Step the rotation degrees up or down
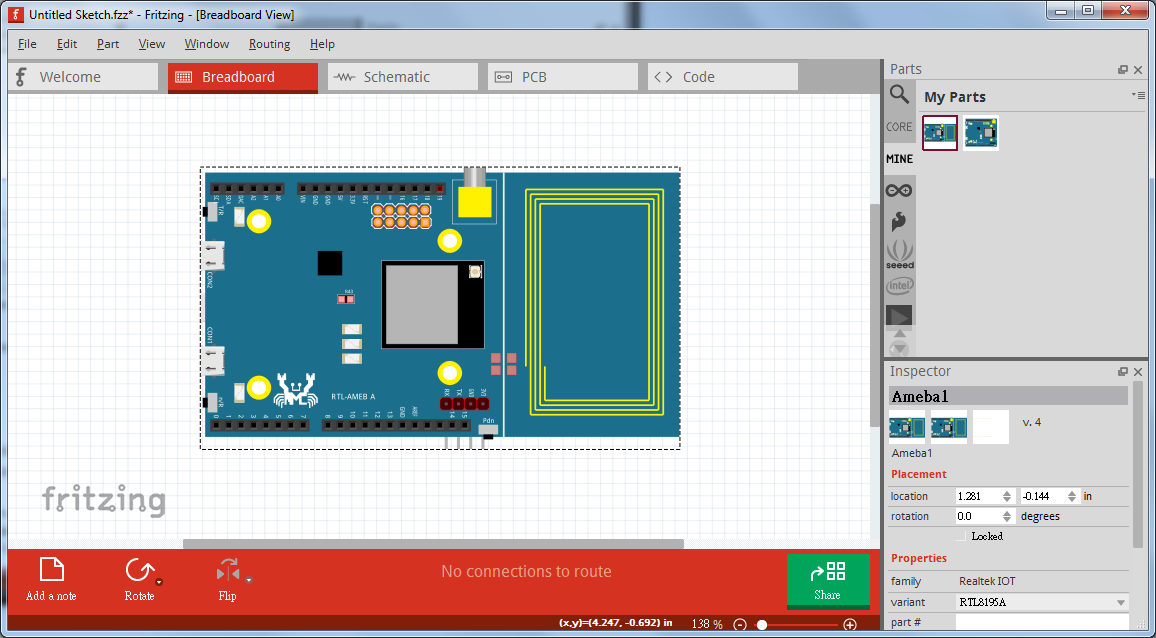This screenshot has height=638, width=1156. tap(1007, 516)
